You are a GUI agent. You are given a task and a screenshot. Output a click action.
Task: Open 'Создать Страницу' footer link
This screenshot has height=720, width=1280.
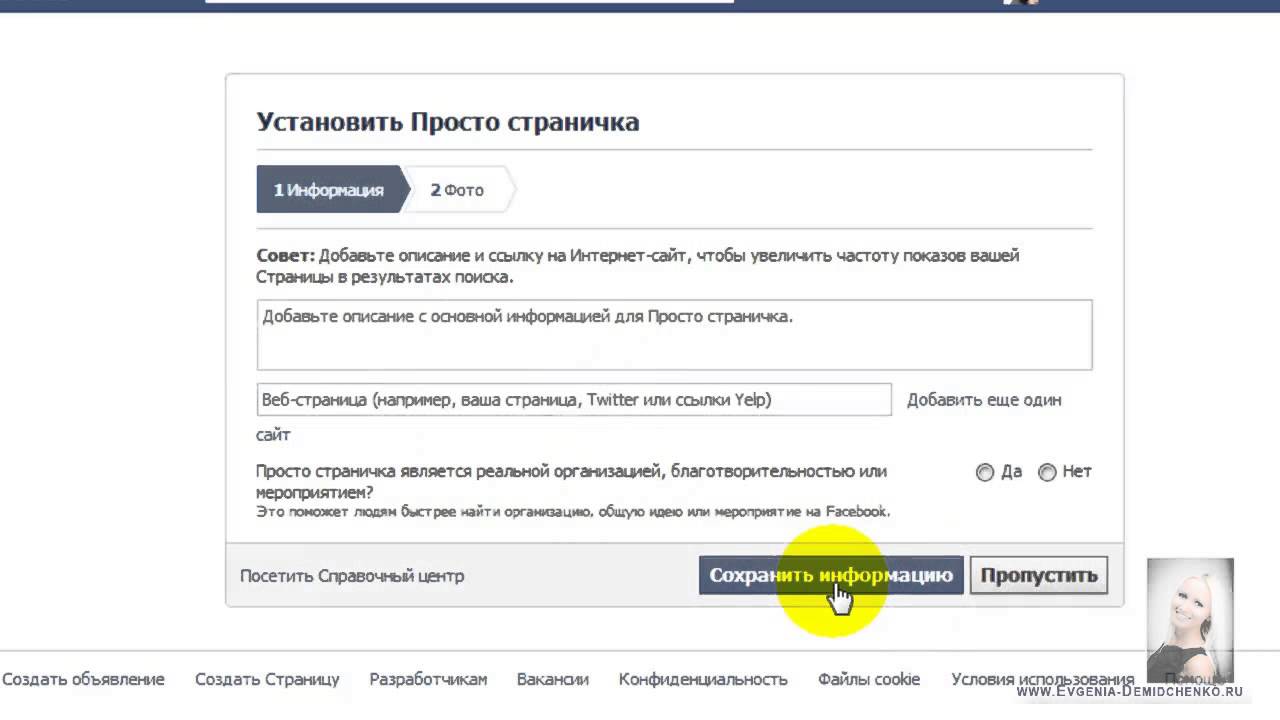tap(267, 679)
